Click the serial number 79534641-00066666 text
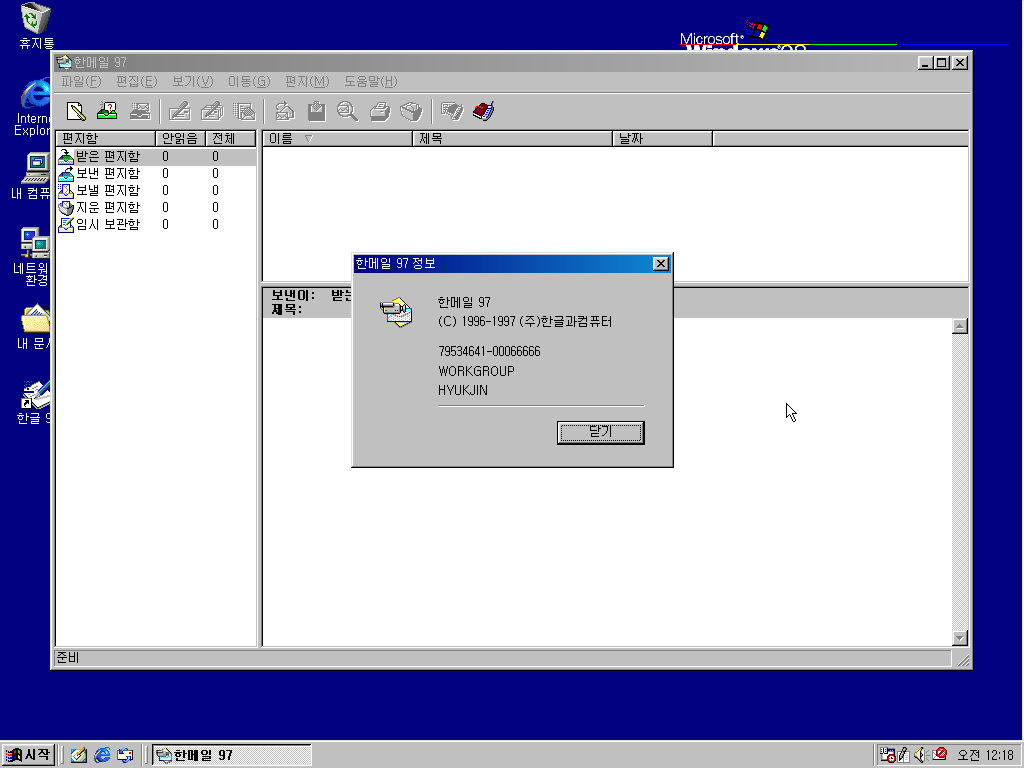This screenshot has width=1024, height=768. click(x=489, y=351)
